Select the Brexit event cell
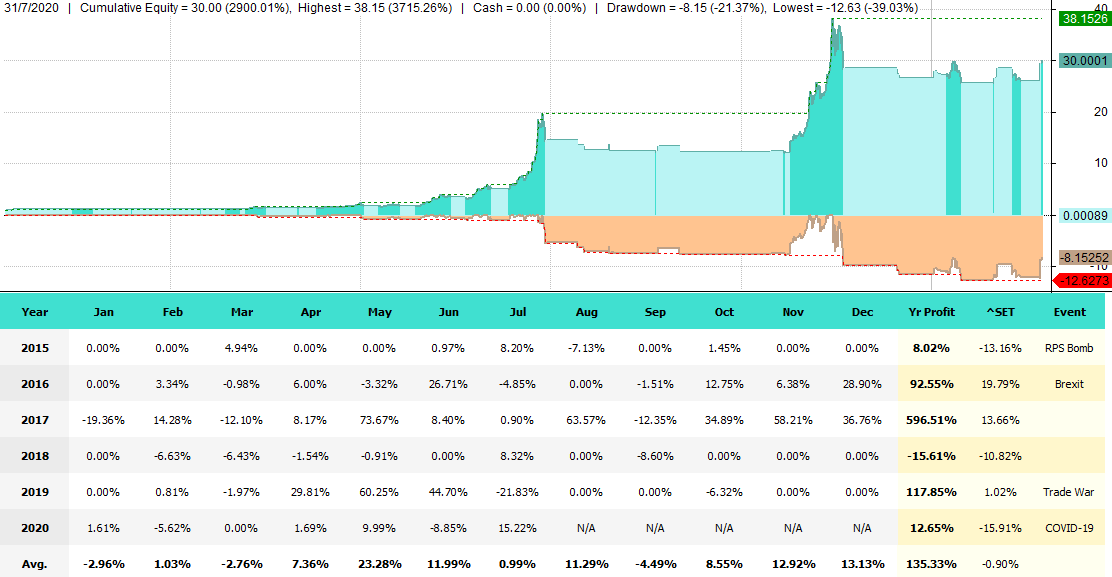Viewport: 1112px width, 577px height. click(1069, 384)
